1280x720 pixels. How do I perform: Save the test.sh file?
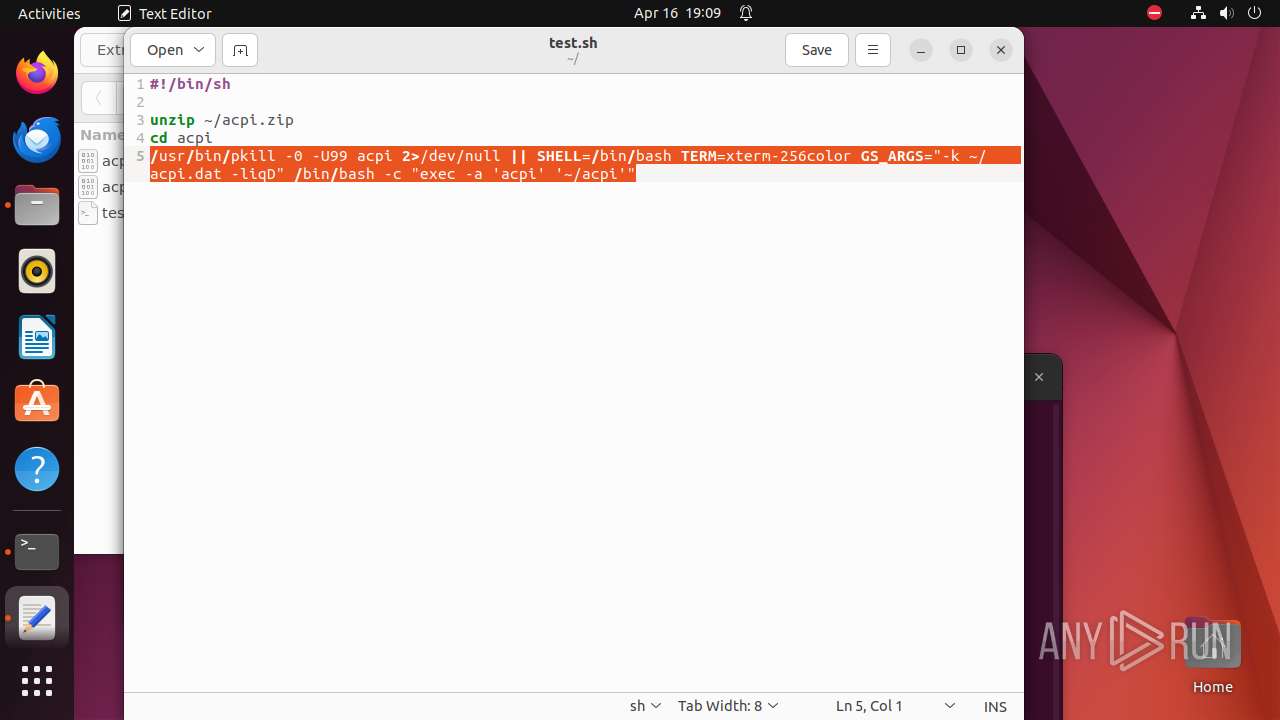[816, 50]
